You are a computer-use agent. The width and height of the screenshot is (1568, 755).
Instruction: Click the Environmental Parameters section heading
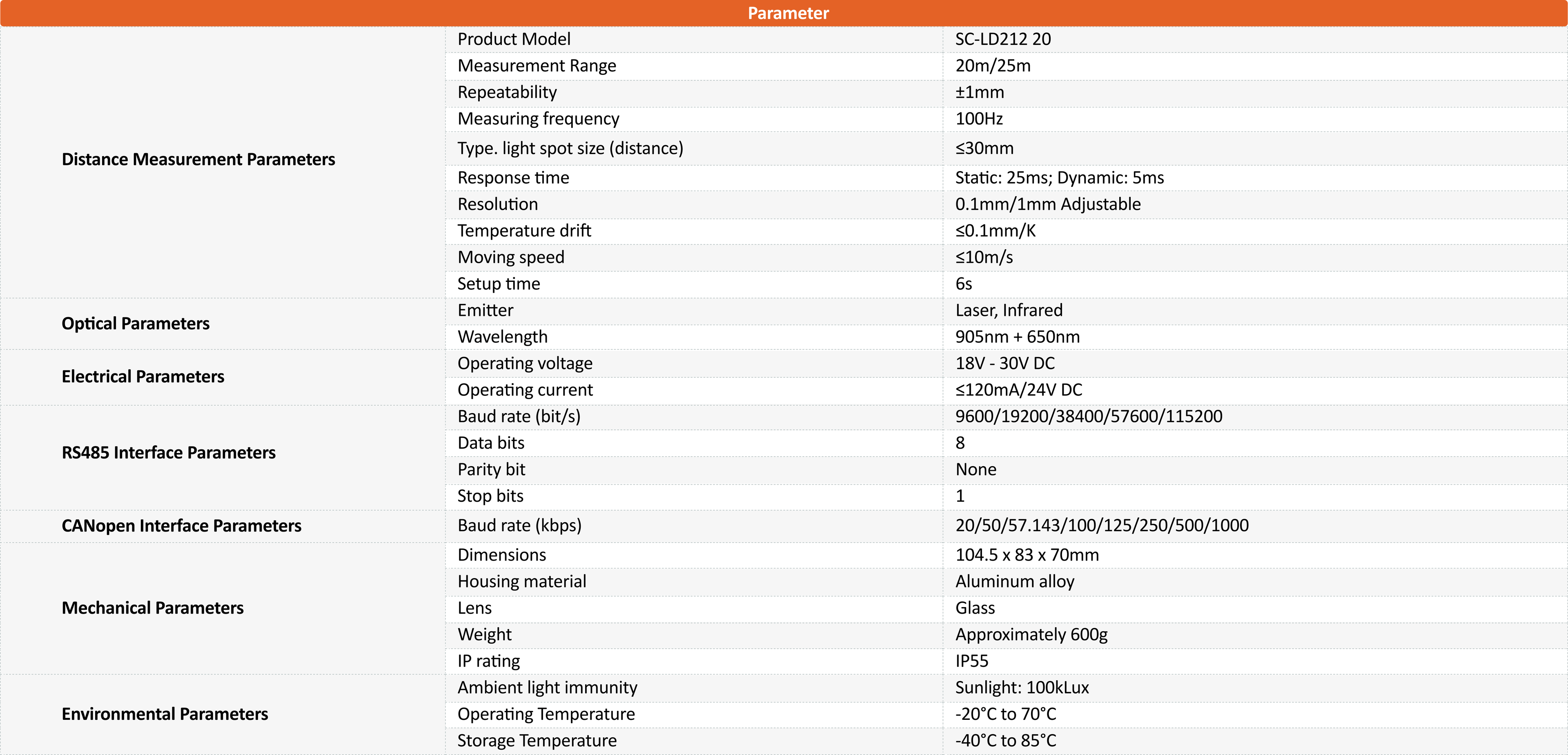click(164, 714)
